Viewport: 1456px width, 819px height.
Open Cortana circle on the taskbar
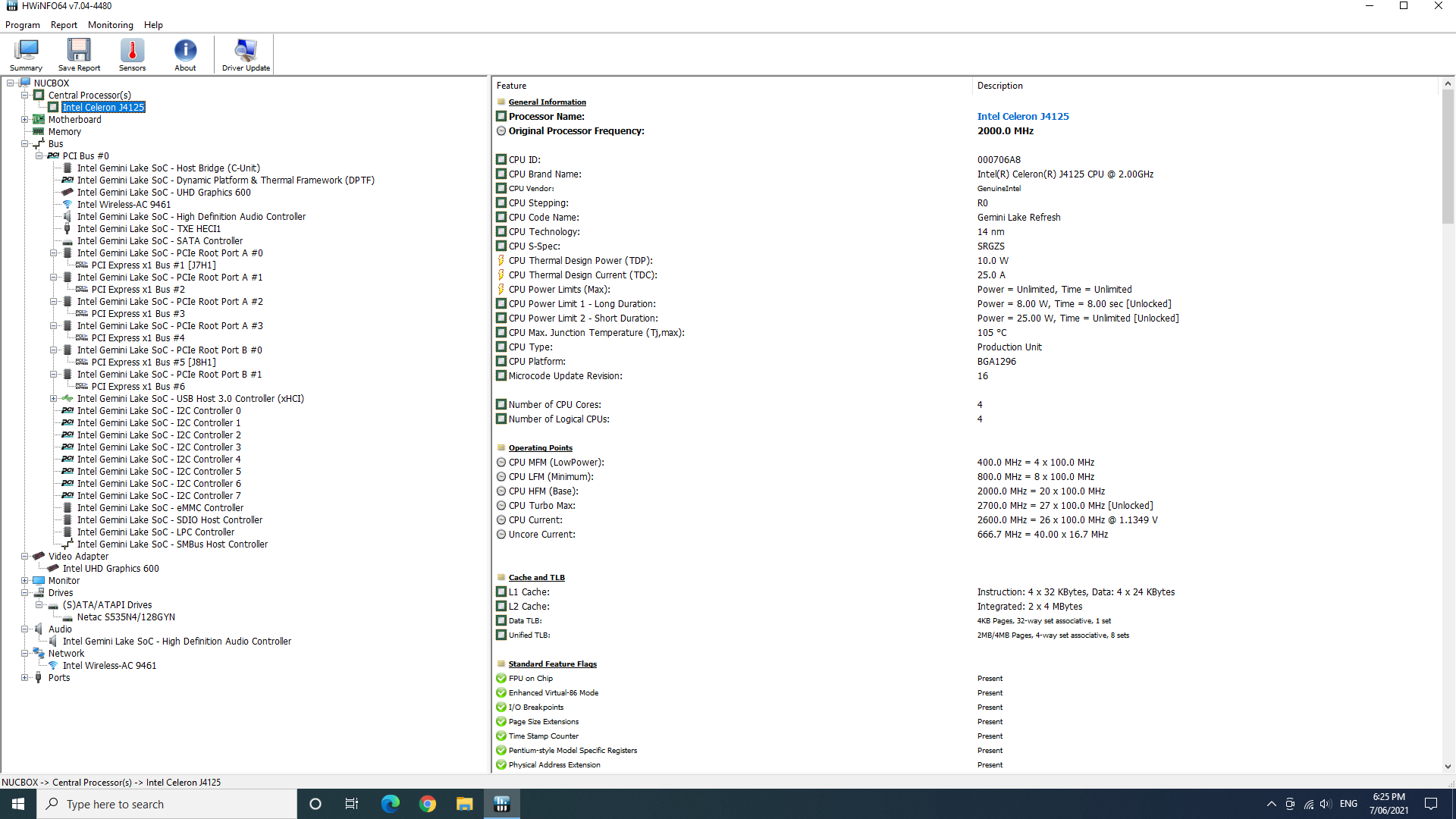(315, 804)
